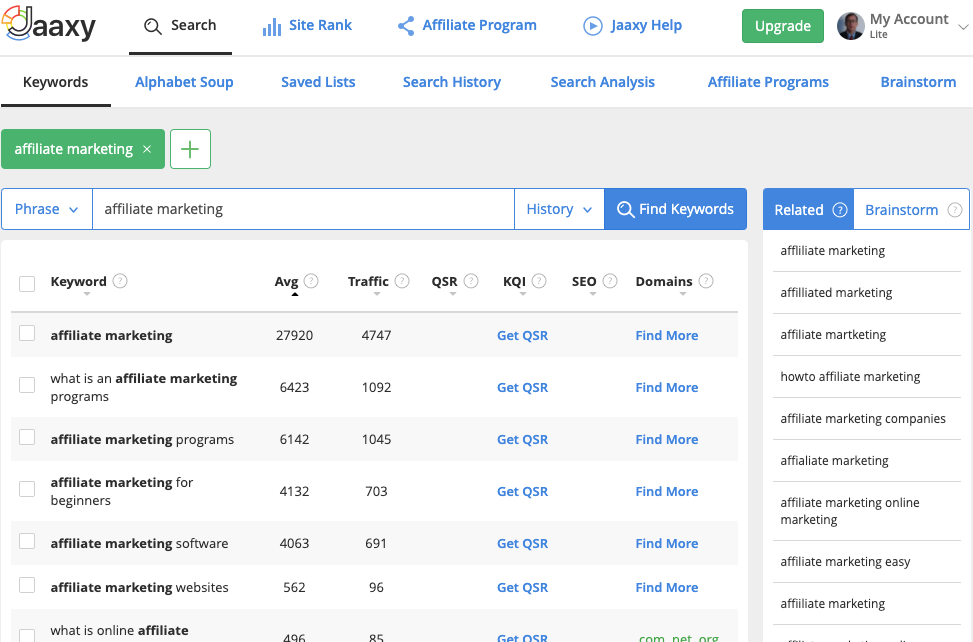Viewport: 973px width, 642px height.
Task: Open the QSR column help icon
Action: tap(471, 281)
